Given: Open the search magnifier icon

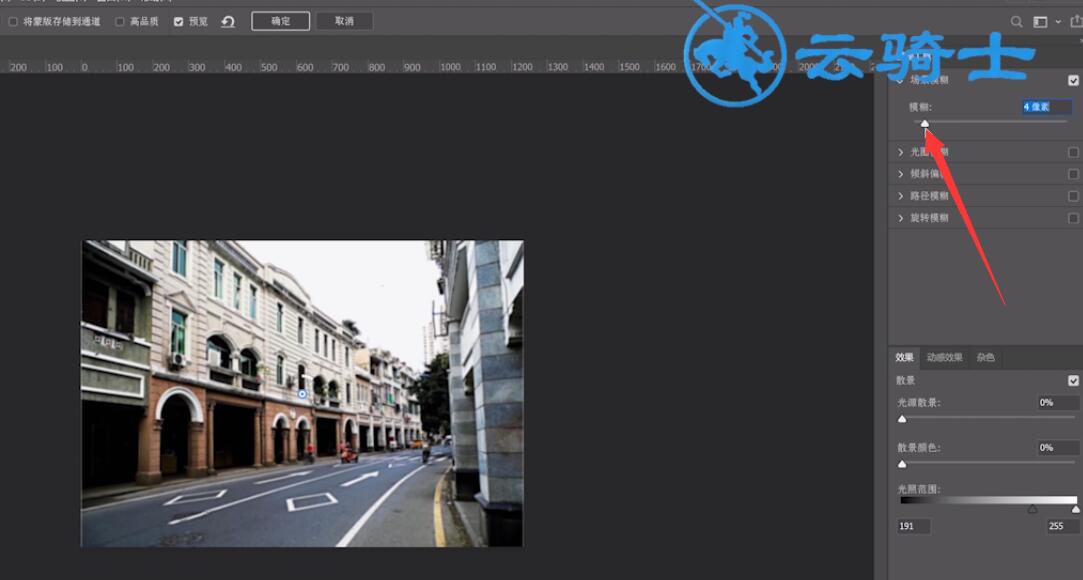Looking at the screenshot, I should 1017,21.
